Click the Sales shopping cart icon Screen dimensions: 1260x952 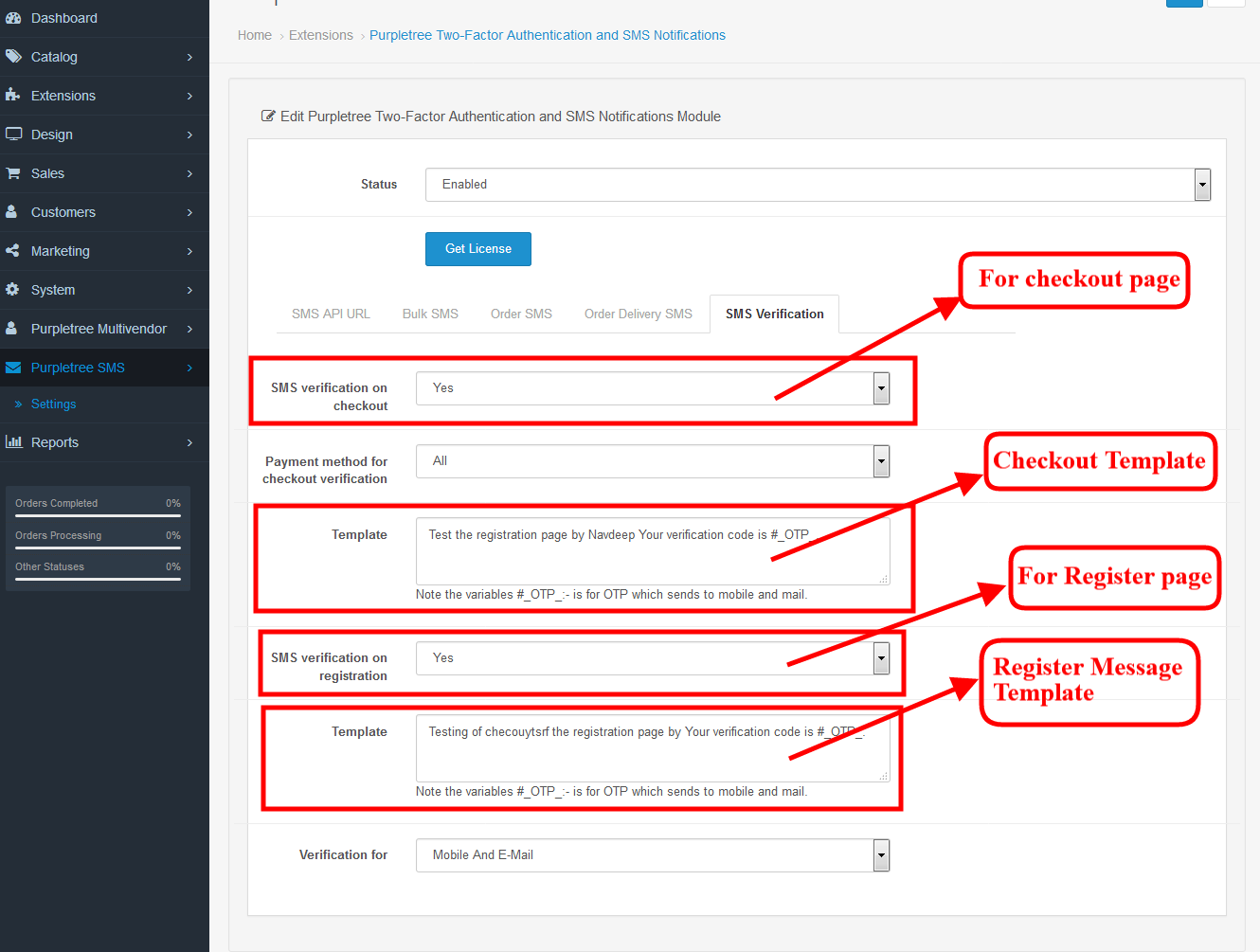click(13, 173)
